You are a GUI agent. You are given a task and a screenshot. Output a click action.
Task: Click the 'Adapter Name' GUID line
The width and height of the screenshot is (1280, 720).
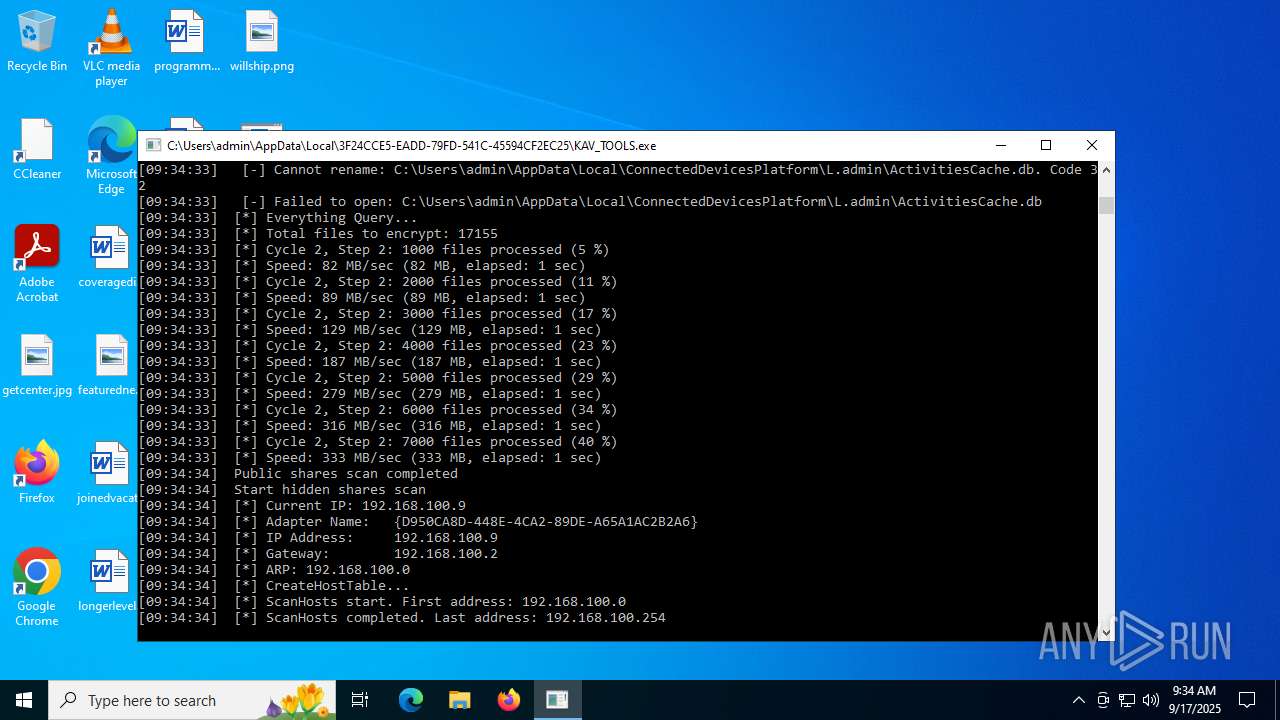coord(418,521)
